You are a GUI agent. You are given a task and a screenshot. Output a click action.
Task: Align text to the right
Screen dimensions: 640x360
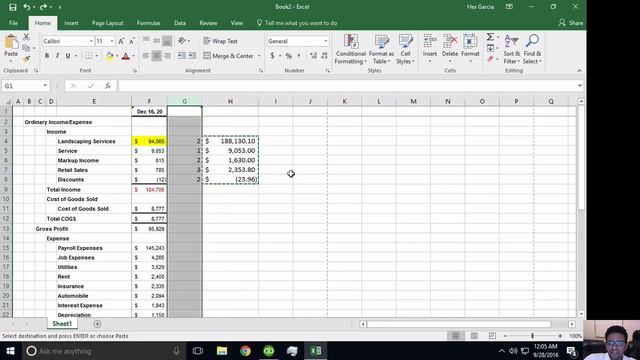[167, 56]
